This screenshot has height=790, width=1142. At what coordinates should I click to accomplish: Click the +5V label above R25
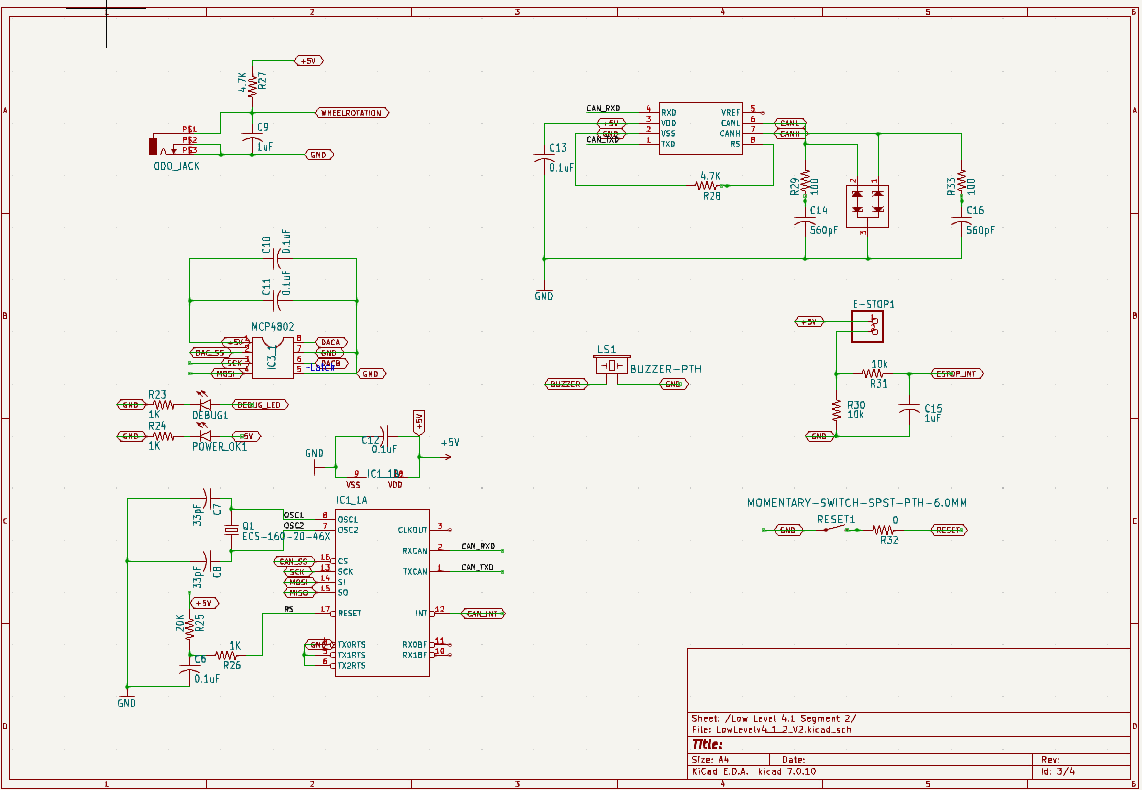204,604
